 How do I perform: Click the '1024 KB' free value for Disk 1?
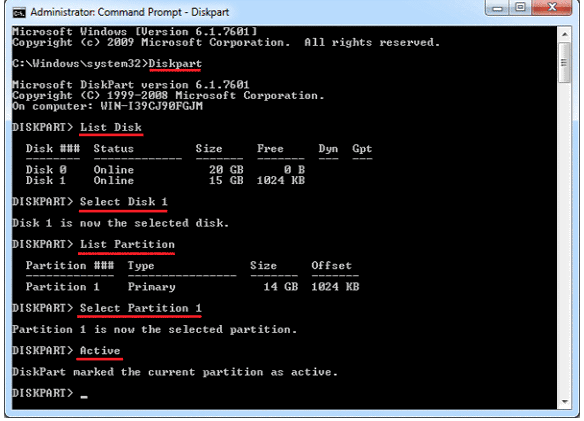click(x=281, y=181)
